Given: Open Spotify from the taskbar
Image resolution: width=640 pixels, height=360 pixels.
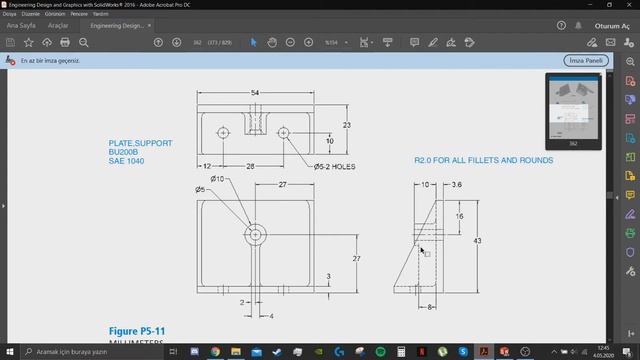Looking at the screenshot, I should coord(380,351).
